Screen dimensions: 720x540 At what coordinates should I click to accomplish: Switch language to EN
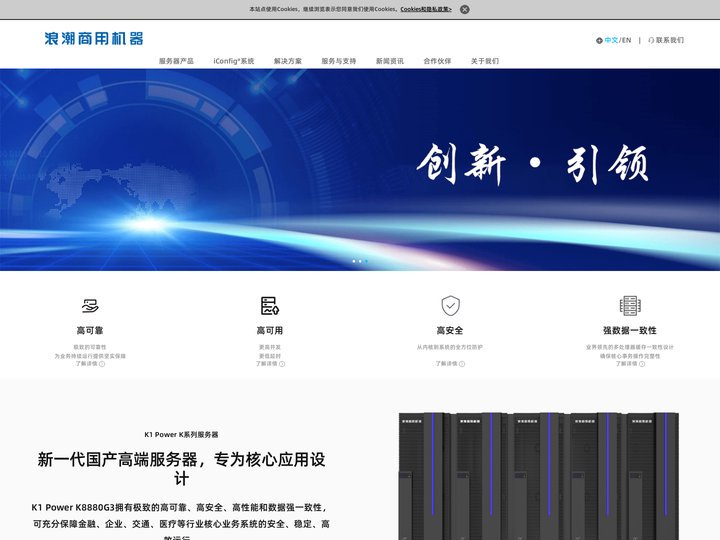point(626,40)
